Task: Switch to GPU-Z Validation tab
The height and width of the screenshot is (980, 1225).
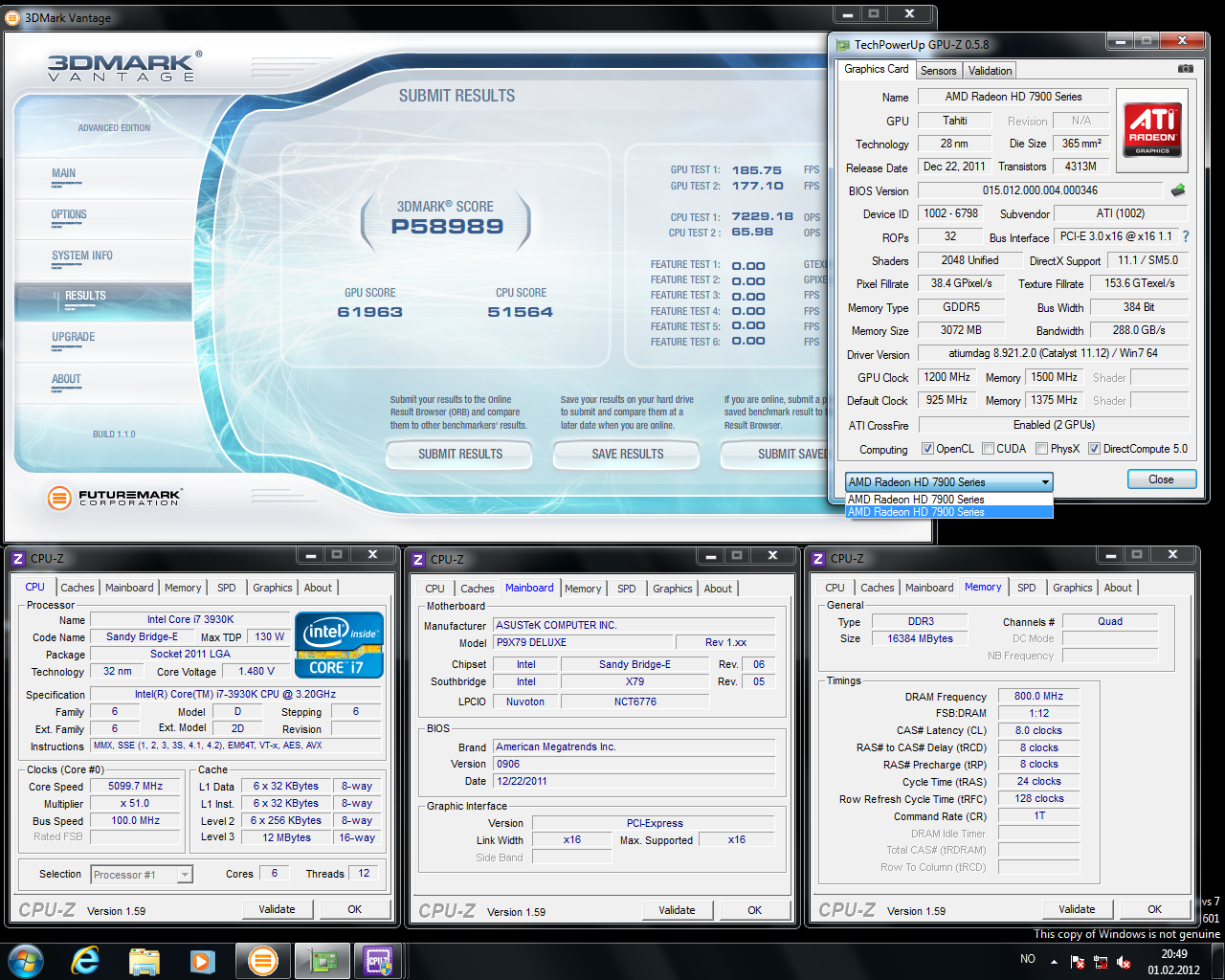Action: coord(990,71)
